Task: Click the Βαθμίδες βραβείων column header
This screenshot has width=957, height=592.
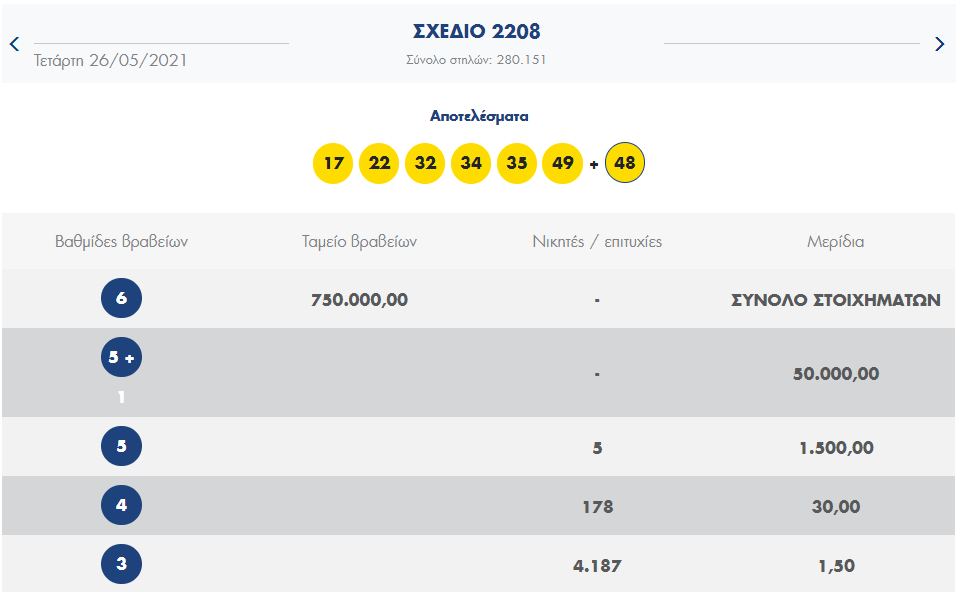Action: tap(121, 241)
